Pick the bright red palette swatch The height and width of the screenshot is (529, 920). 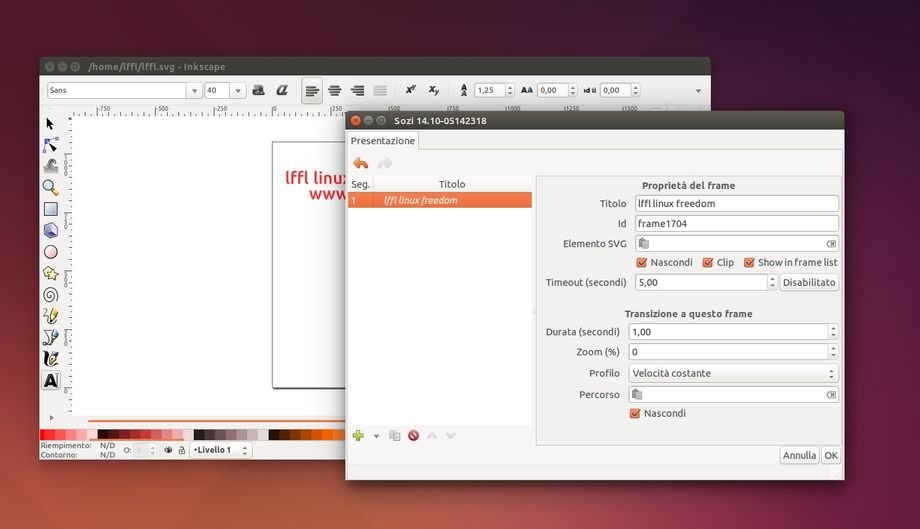pyautogui.click(x=45, y=435)
